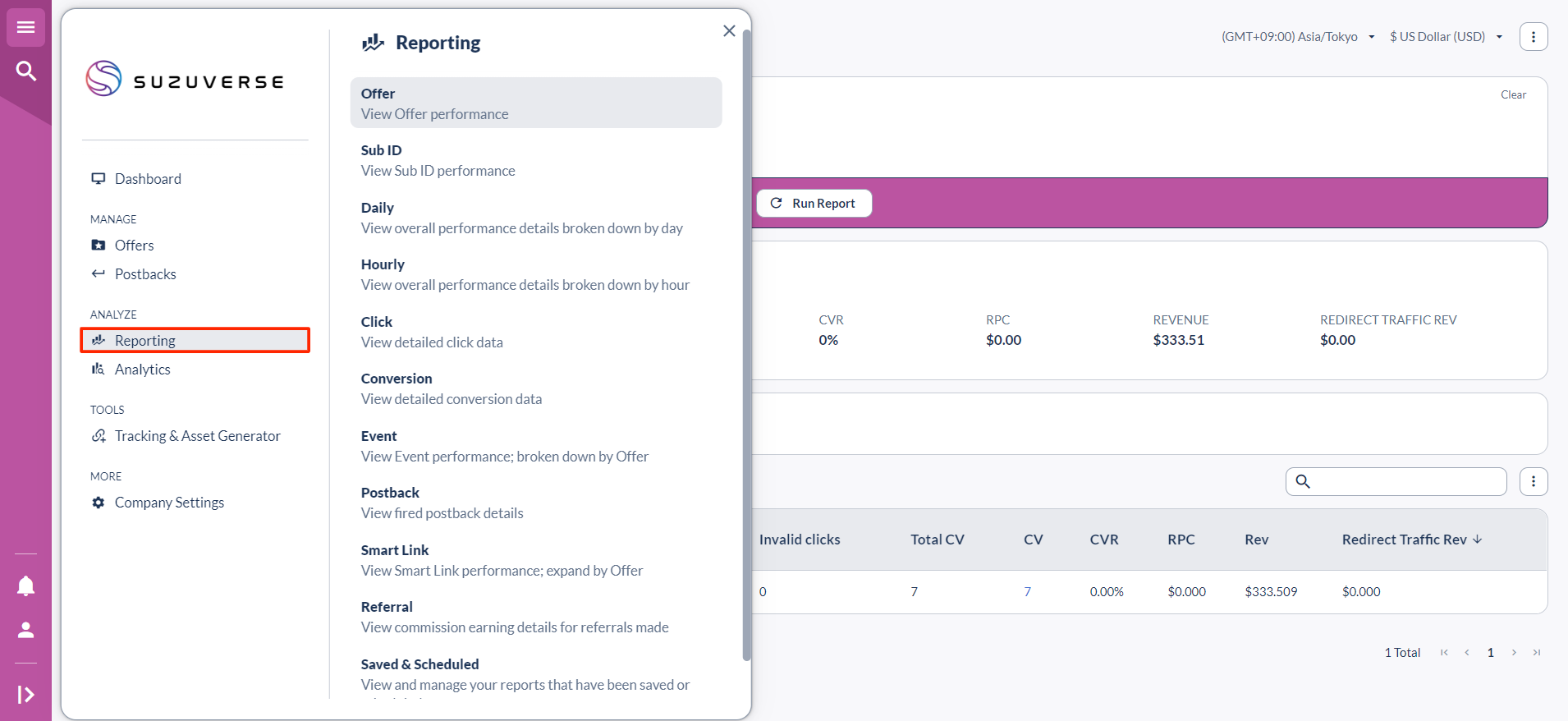Open the user profile icon

[25, 630]
